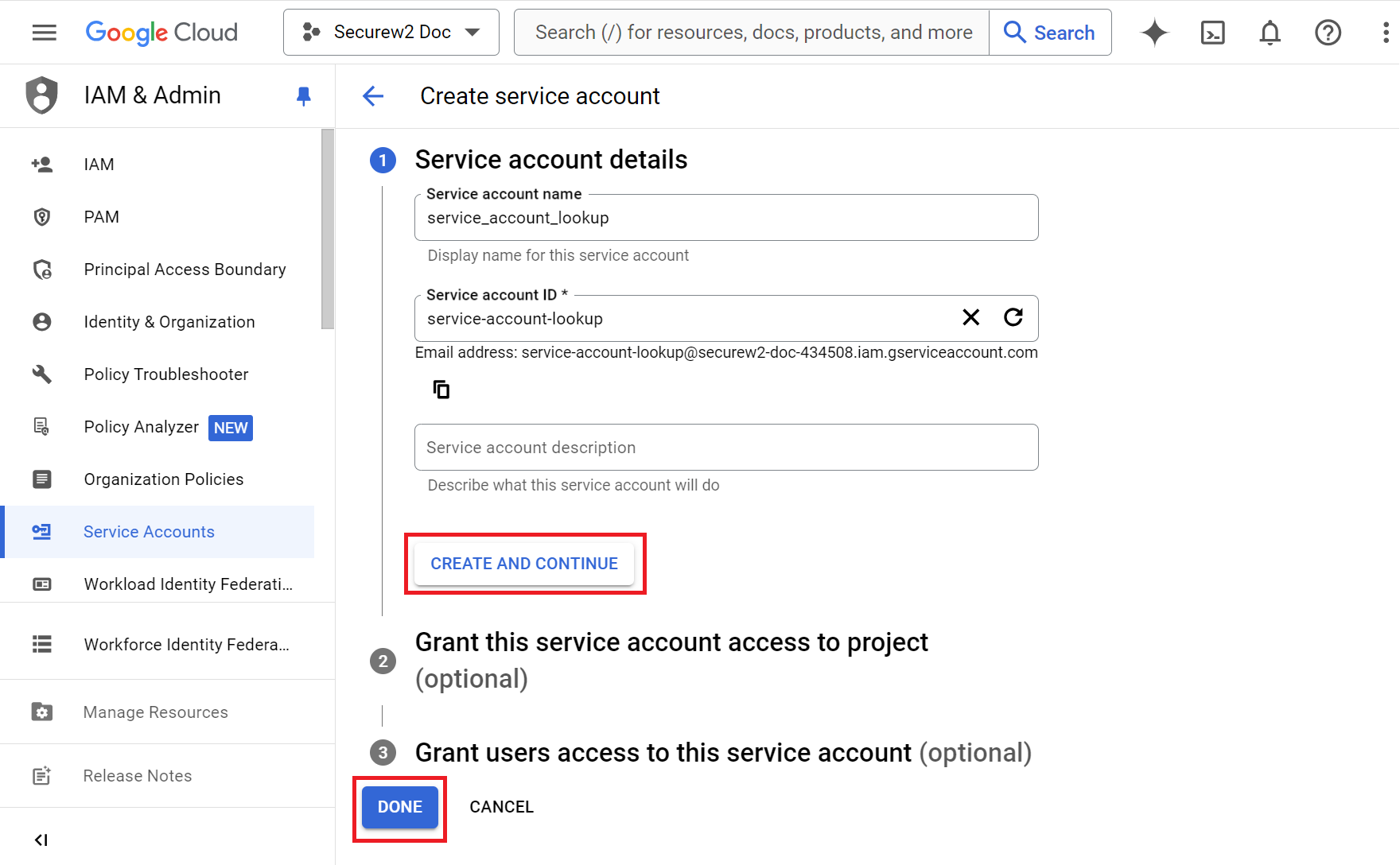
Task: Regenerate the Service account ID
Action: (1013, 318)
